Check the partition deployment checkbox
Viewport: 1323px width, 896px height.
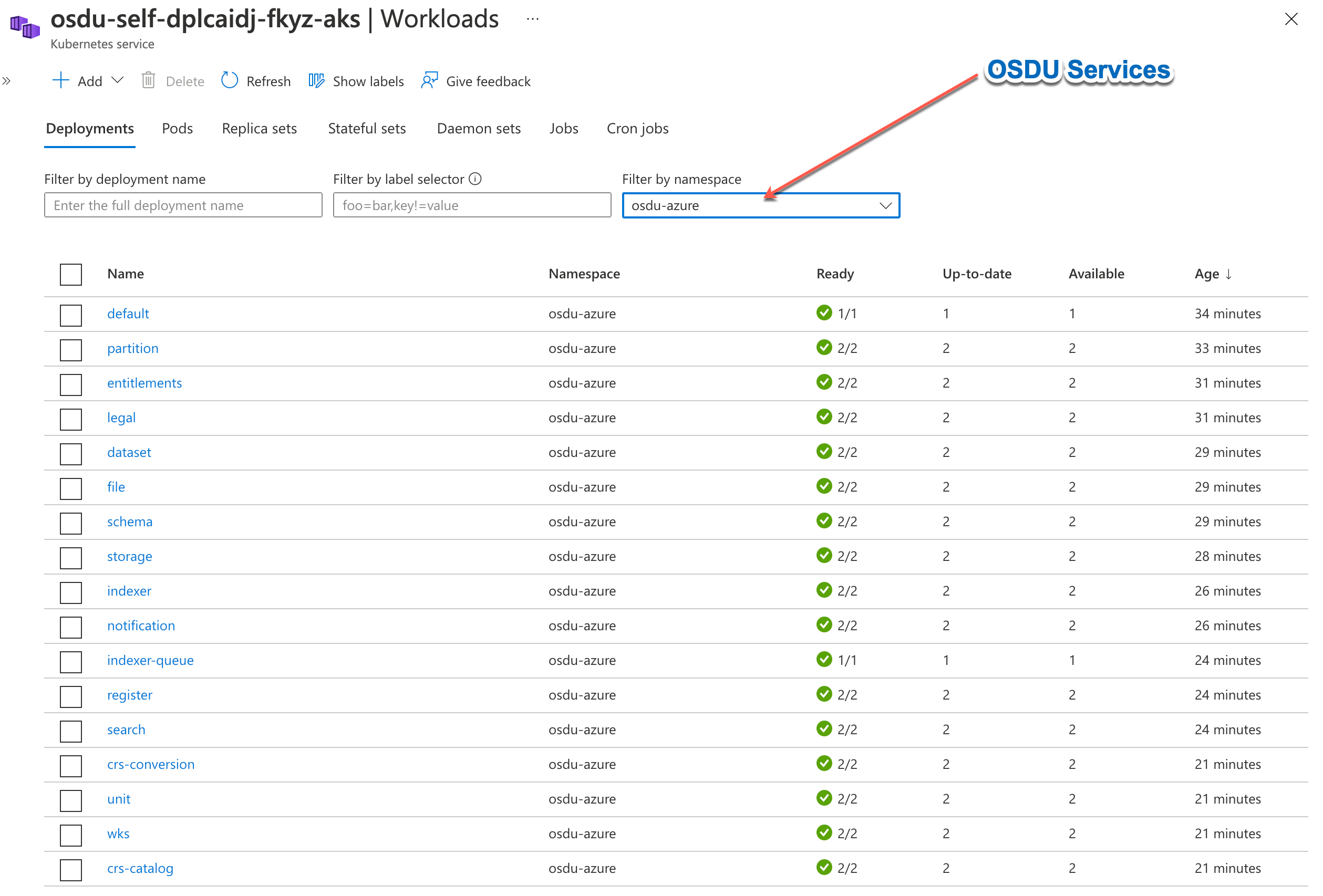coord(71,349)
